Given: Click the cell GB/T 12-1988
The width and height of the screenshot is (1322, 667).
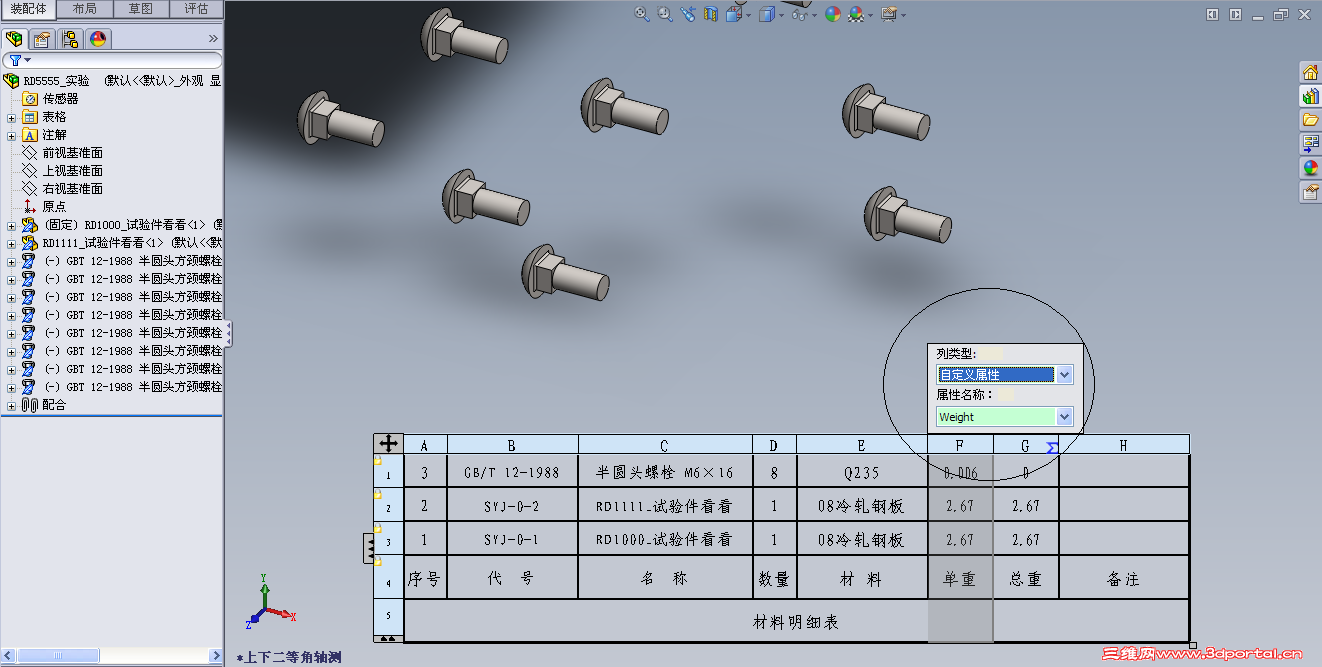Looking at the screenshot, I should click(x=512, y=472).
